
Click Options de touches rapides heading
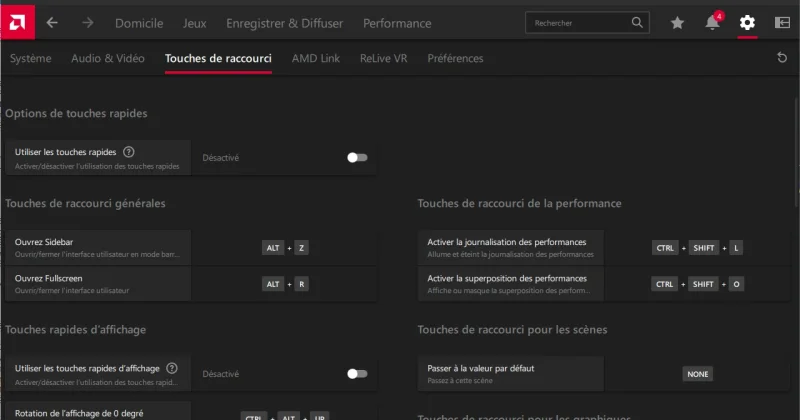(76, 113)
